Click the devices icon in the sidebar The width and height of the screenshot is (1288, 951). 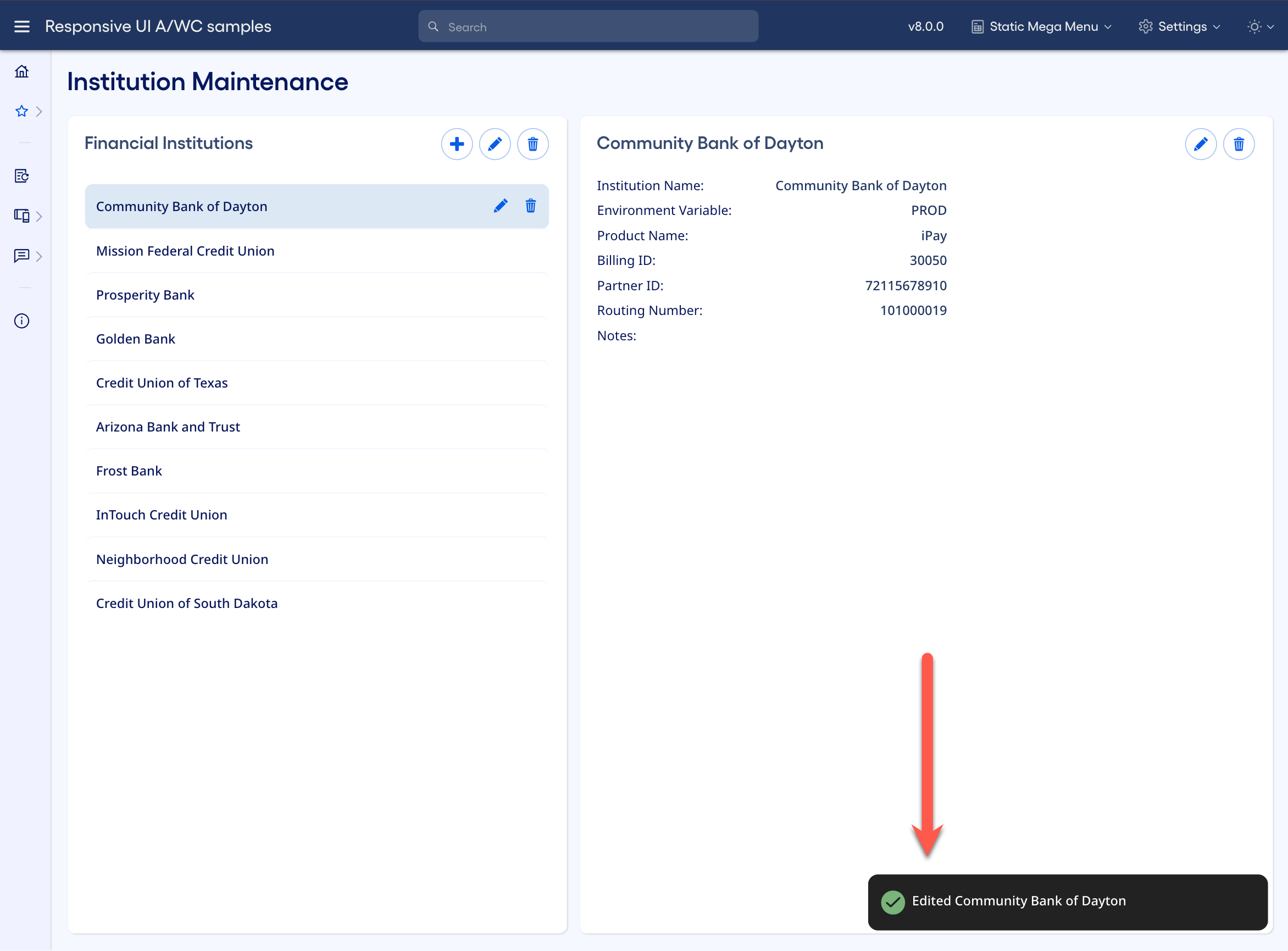[x=22, y=216]
